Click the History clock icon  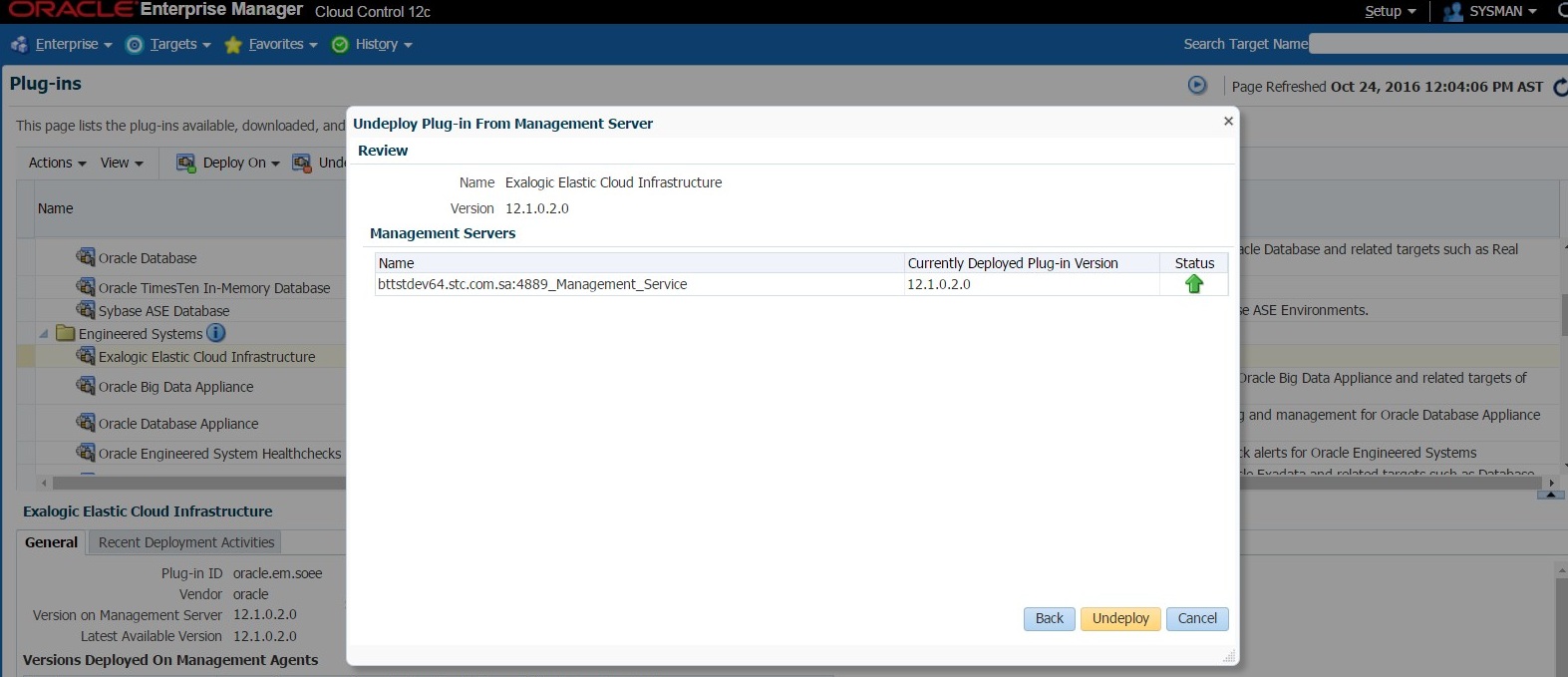click(340, 44)
